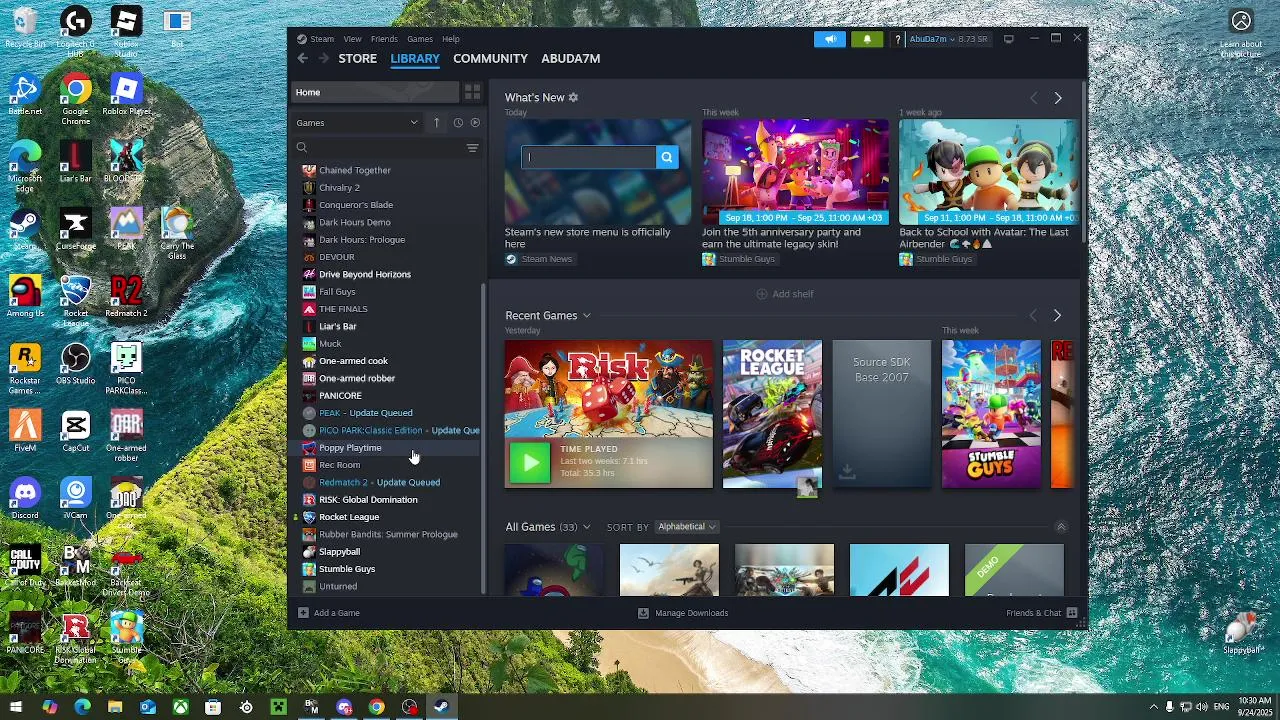The width and height of the screenshot is (1280, 720).
Task: Open Stumble Guys 5th anniversary news
Action: (x=795, y=172)
